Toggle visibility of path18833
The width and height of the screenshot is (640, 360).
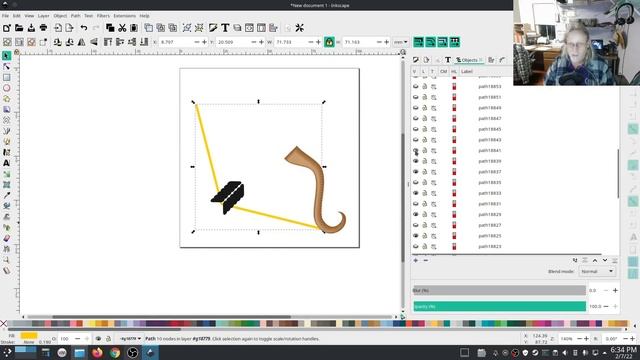[416, 193]
